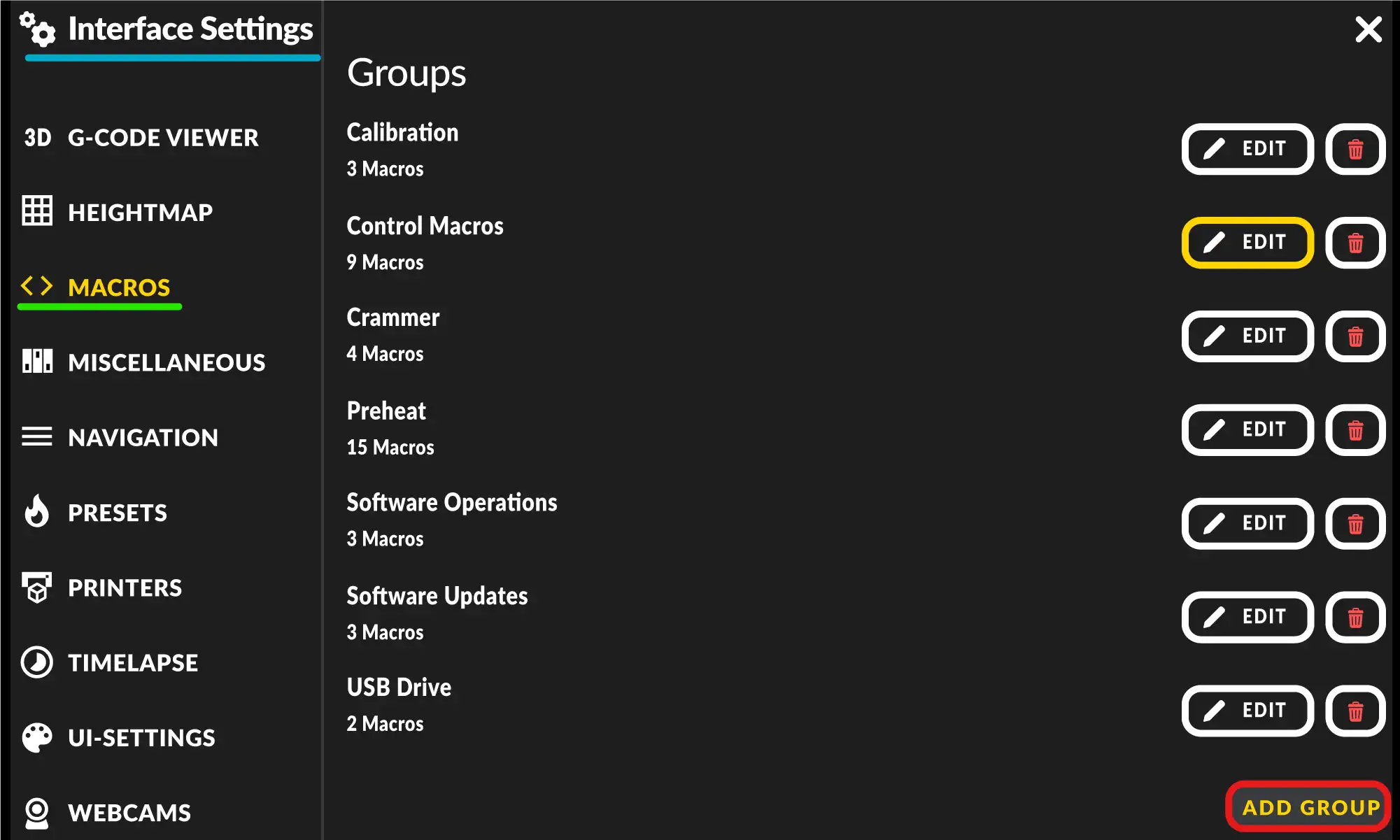Screen dimensions: 1400x840
Task: Delete the USB Drive group
Action: pyautogui.click(x=1355, y=711)
